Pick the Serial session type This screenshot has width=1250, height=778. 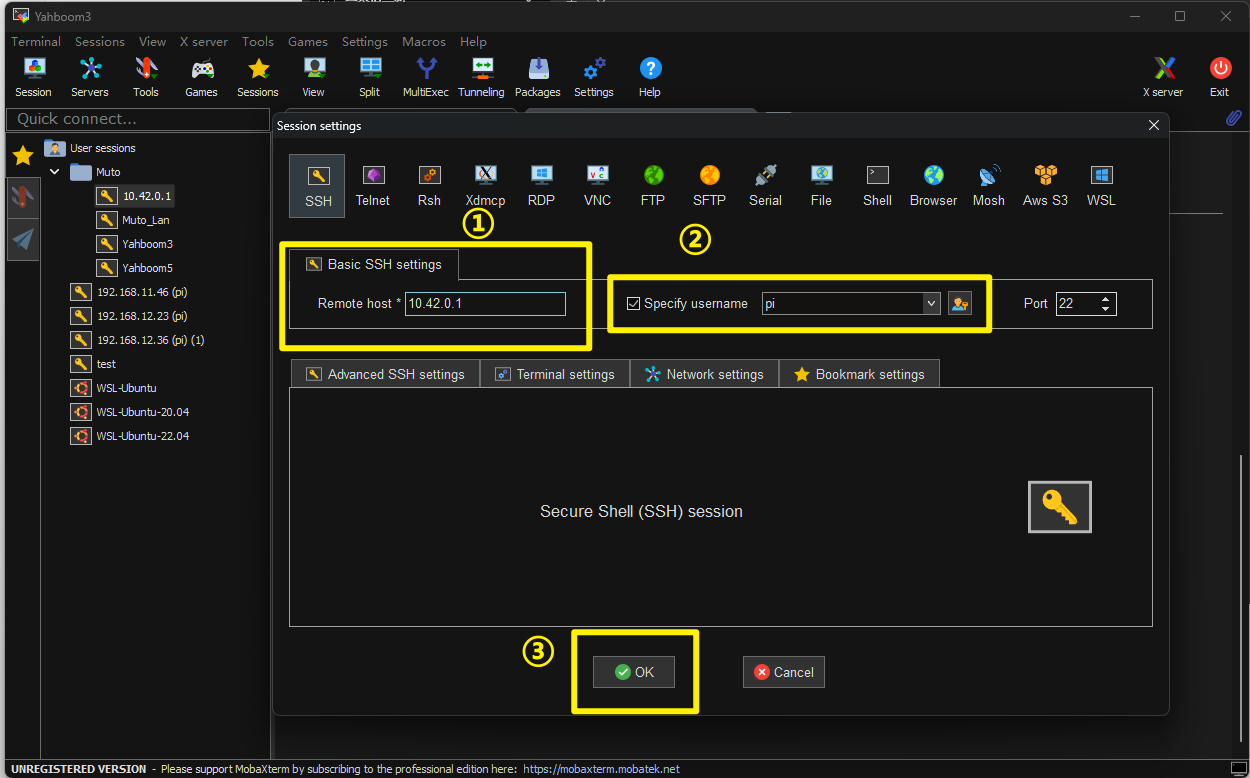765,185
